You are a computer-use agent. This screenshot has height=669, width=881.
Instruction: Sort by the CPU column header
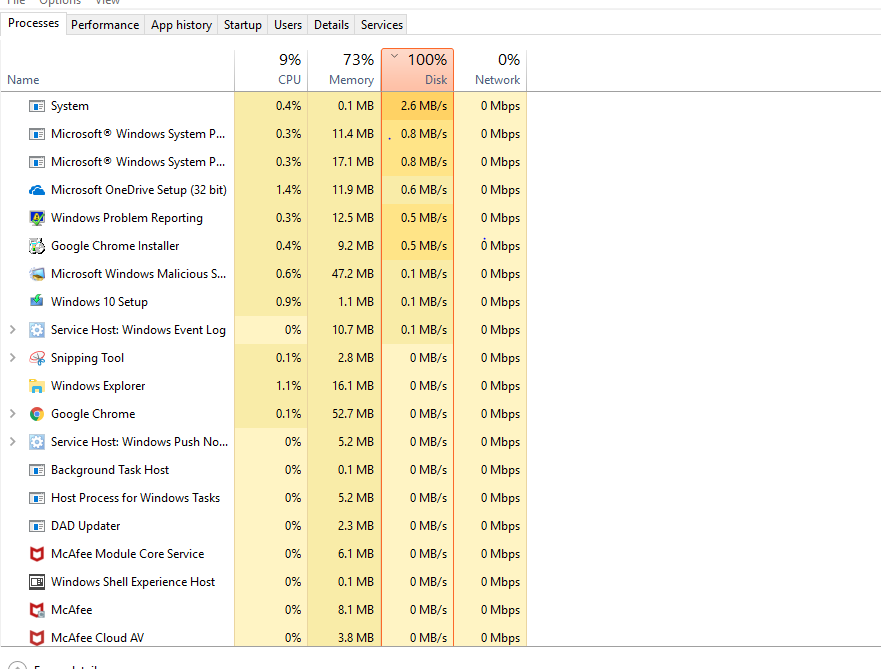tap(271, 70)
